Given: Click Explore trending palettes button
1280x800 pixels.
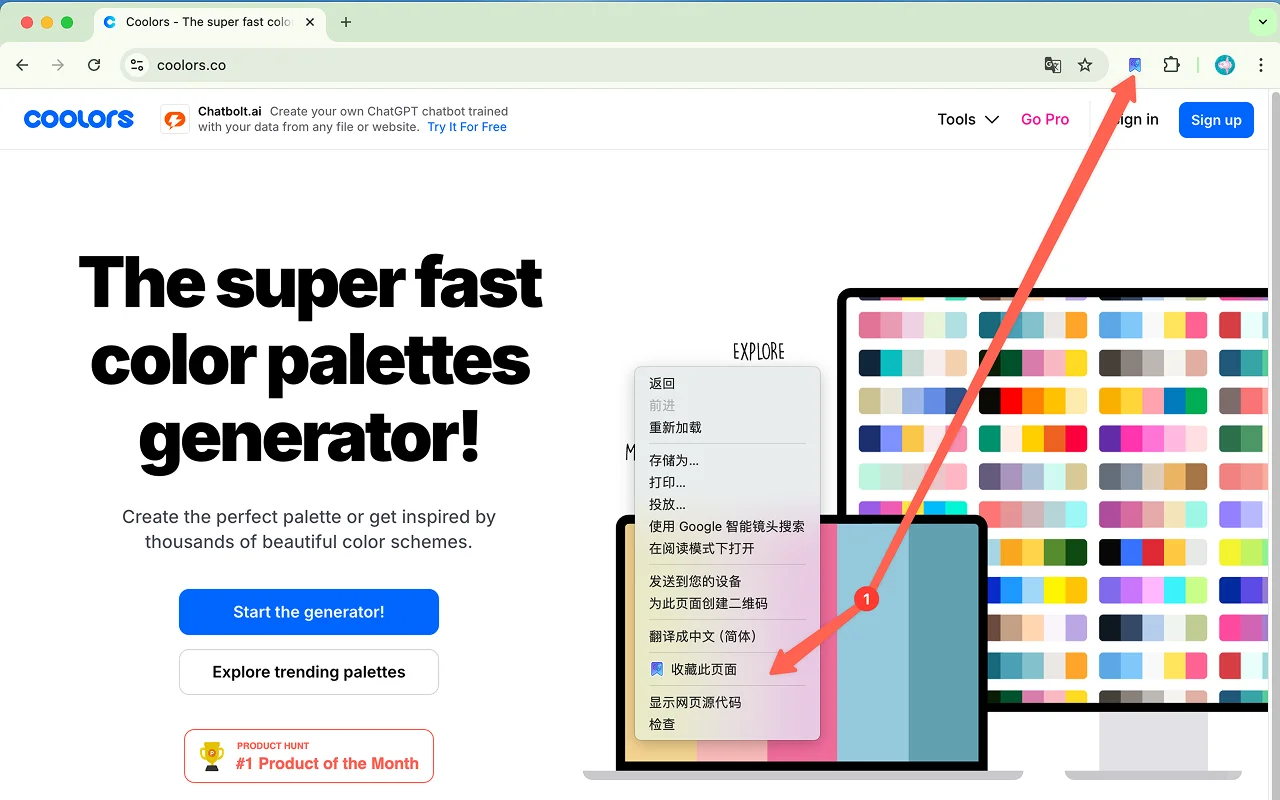Looking at the screenshot, I should point(309,672).
